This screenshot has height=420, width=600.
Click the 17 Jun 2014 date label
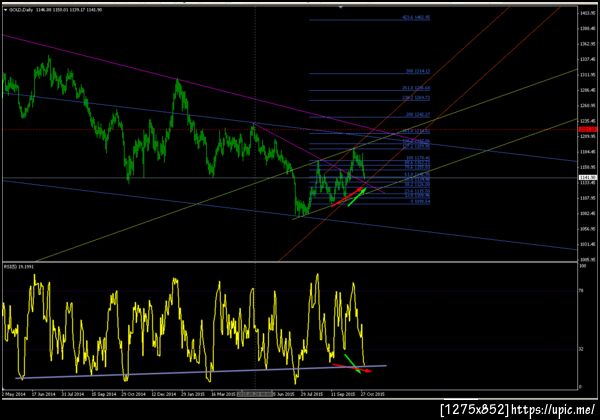click(43, 394)
